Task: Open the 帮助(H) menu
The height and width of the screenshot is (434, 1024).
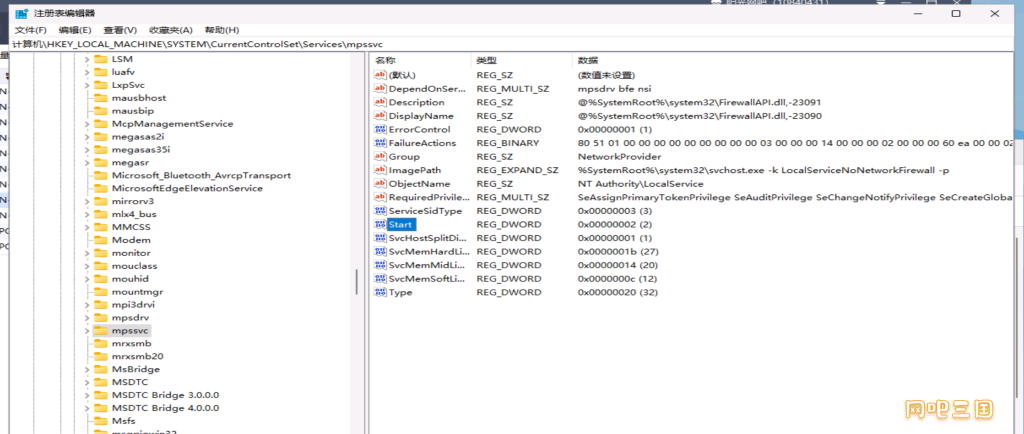Action: click(222, 30)
